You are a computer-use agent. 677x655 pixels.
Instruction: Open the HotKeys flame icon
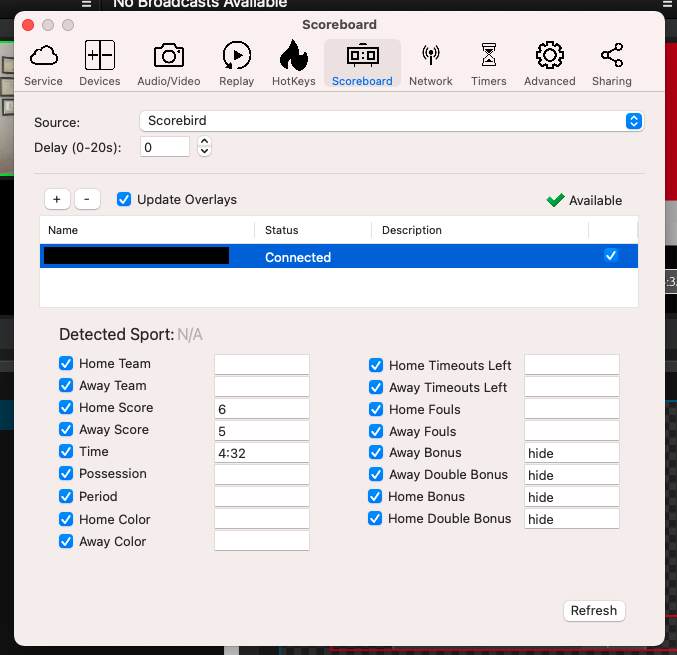[x=293, y=63]
